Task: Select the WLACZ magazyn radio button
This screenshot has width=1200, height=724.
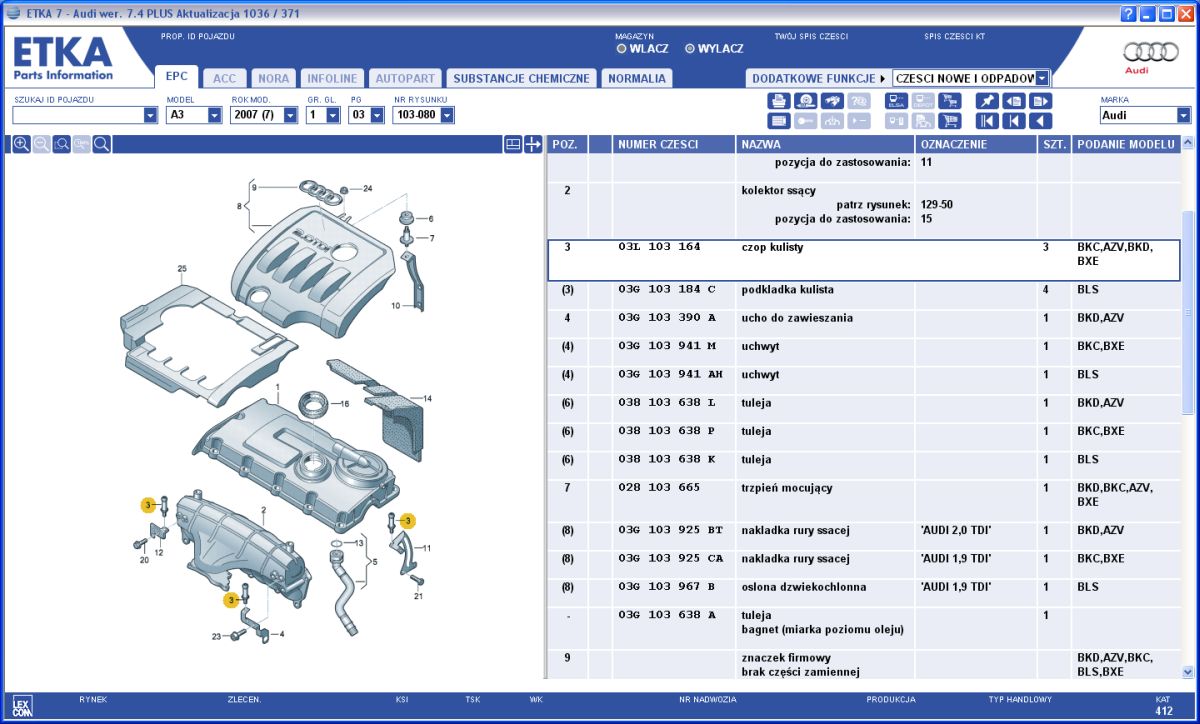Action: pyautogui.click(x=622, y=48)
